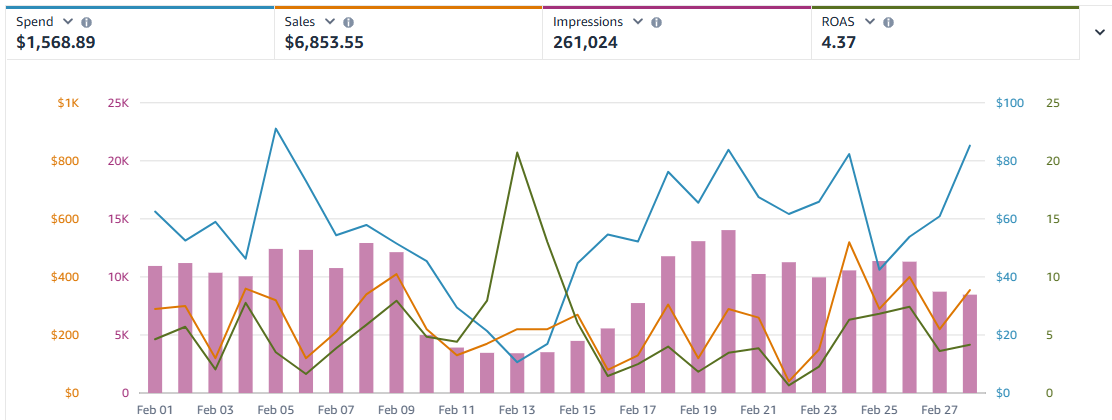Screen dimensions: 1112x420
Task: Click the Feb 07 x-axis date label
Action: pos(336,410)
